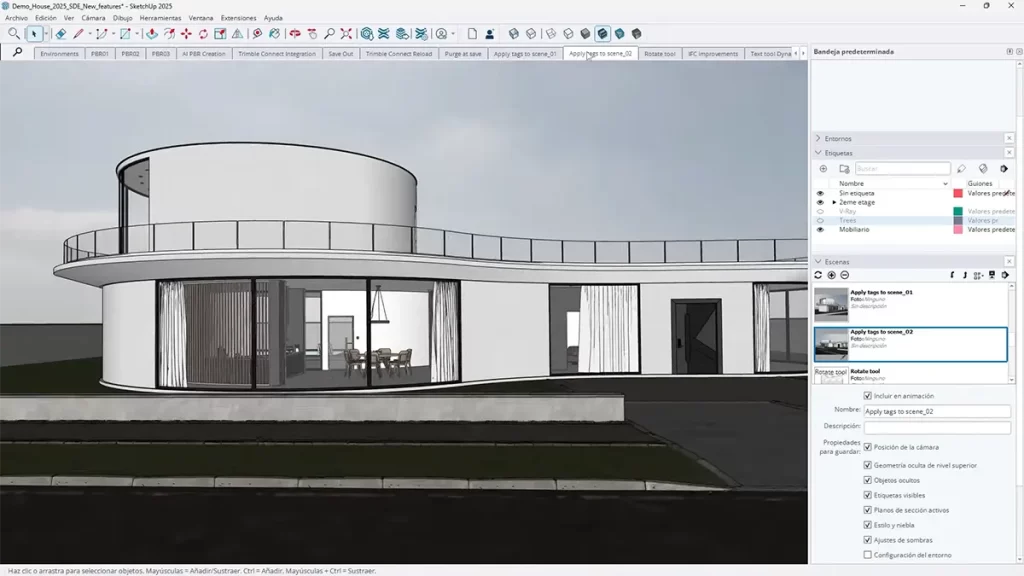Select the Line drawing tool
1024x576 pixels.
click(78, 33)
